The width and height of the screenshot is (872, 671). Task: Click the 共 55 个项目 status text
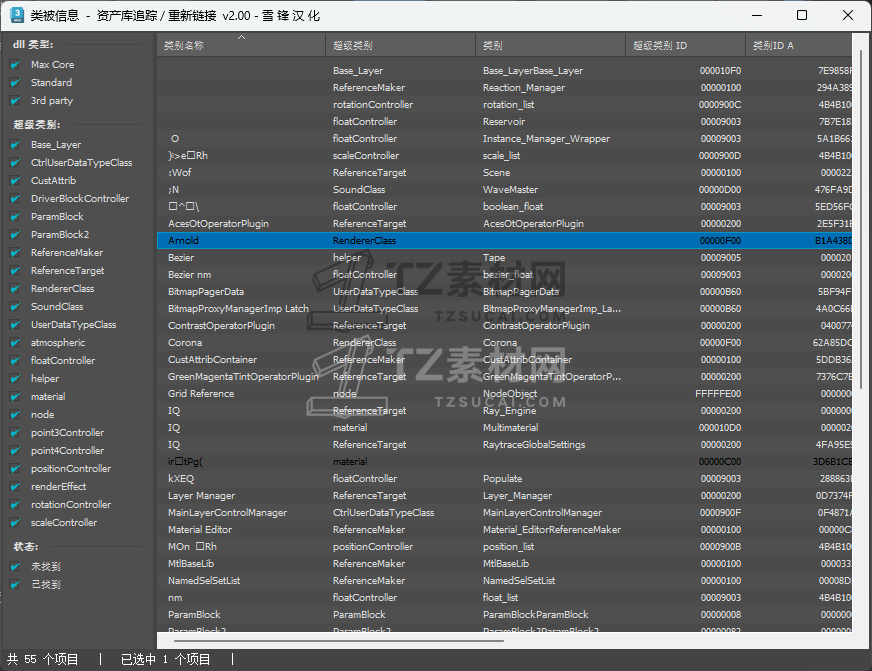pyautogui.click(x=42, y=659)
